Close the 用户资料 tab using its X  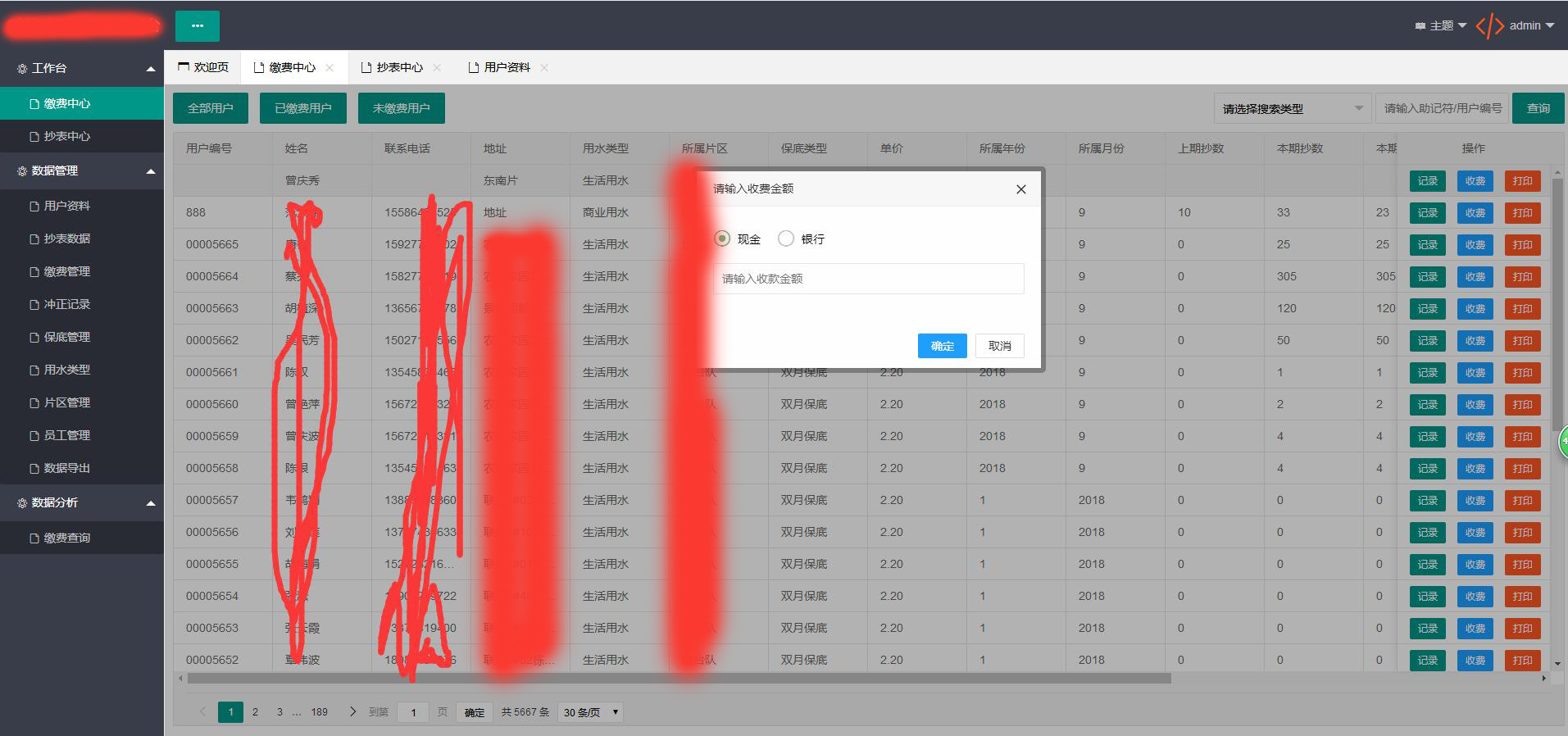pos(544,68)
